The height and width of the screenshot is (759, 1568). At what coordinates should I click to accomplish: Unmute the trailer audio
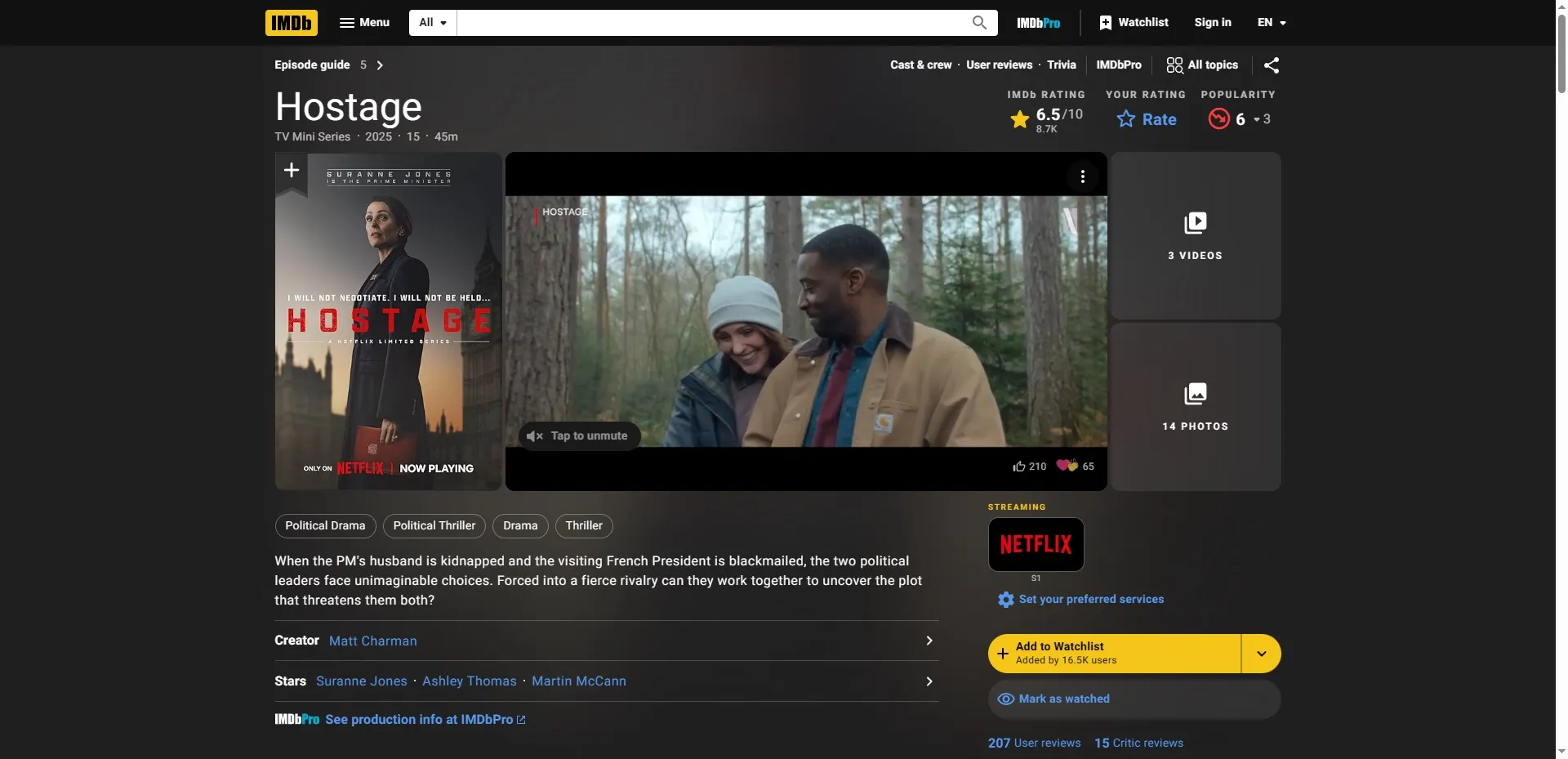(x=578, y=435)
